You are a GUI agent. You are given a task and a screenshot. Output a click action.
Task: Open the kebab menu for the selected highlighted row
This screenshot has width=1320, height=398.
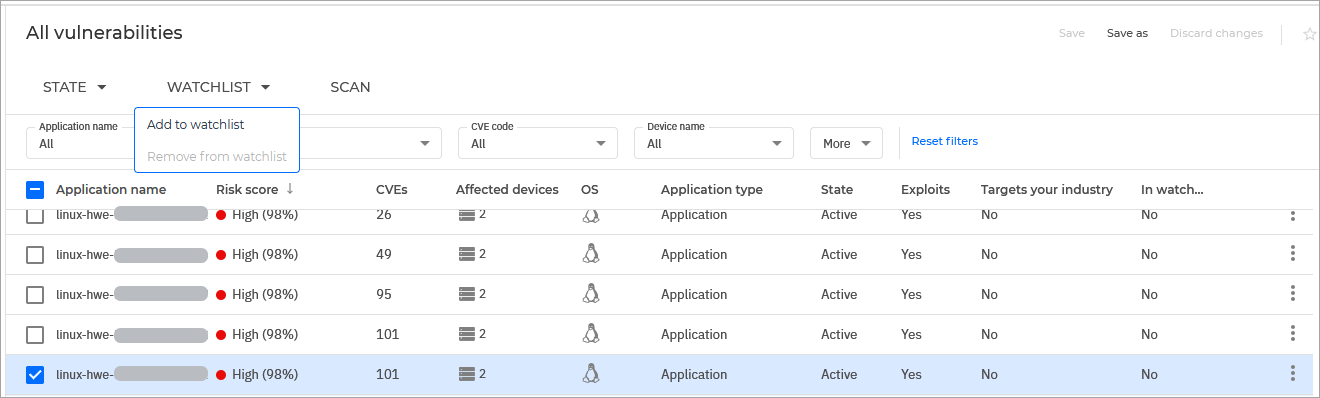click(1292, 373)
